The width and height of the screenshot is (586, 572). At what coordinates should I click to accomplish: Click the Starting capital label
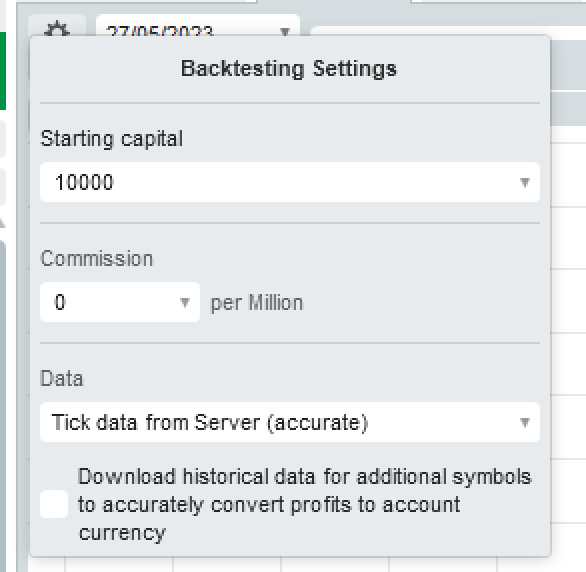pyautogui.click(x=111, y=139)
